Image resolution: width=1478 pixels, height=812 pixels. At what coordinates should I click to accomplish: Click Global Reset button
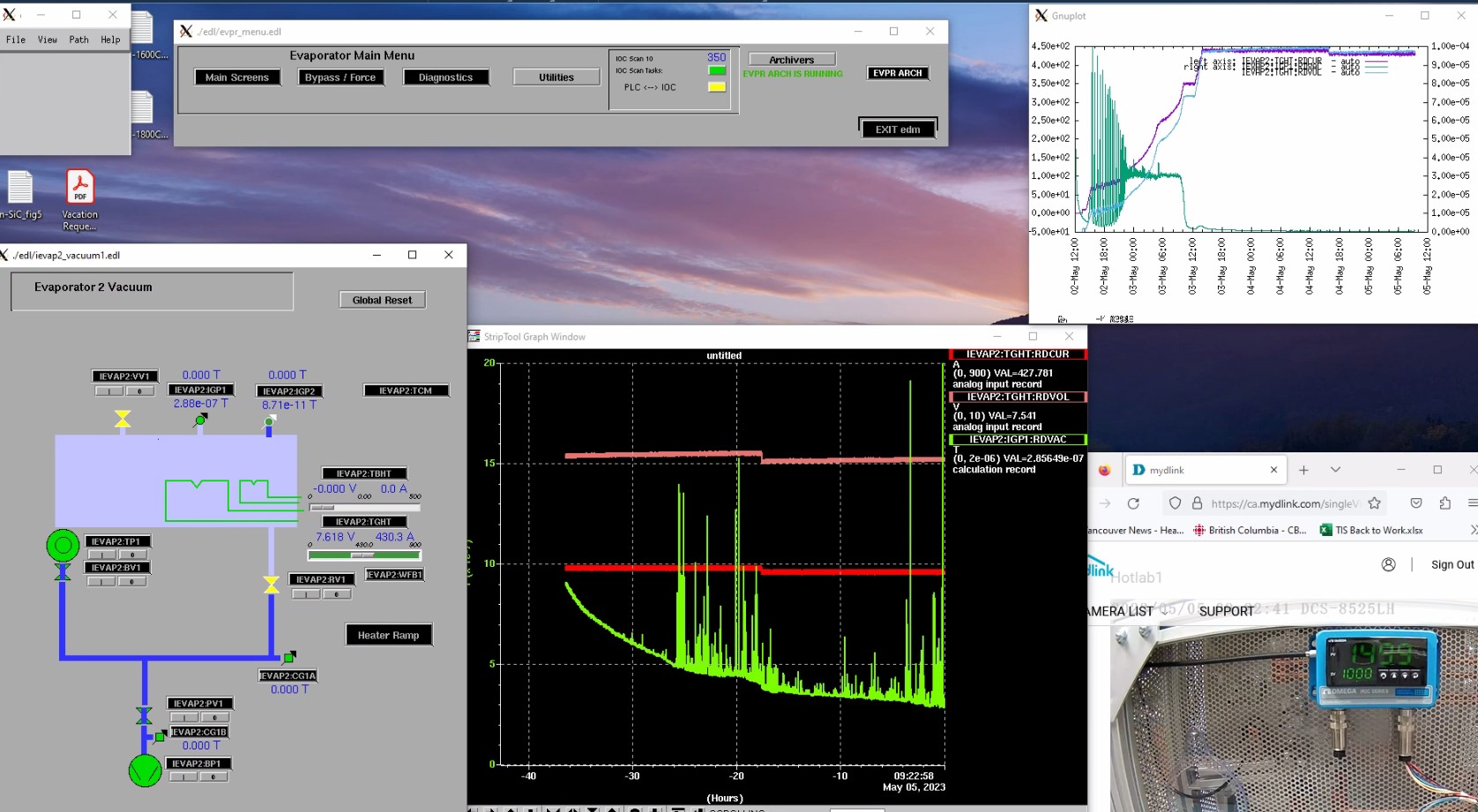(x=383, y=300)
